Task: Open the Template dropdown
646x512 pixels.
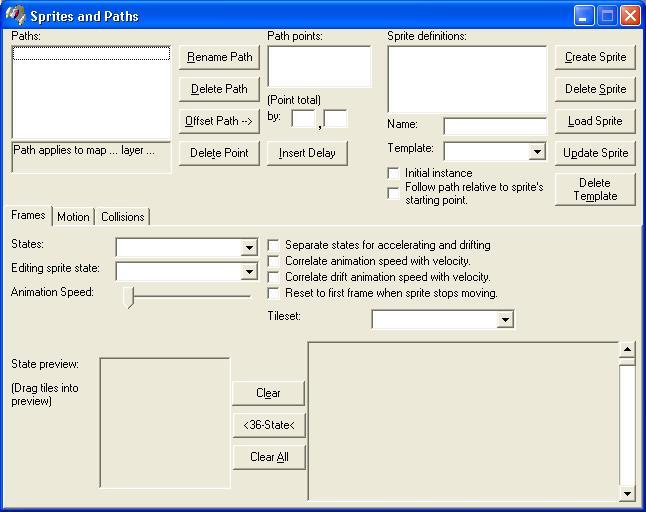Action: click(537, 152)
